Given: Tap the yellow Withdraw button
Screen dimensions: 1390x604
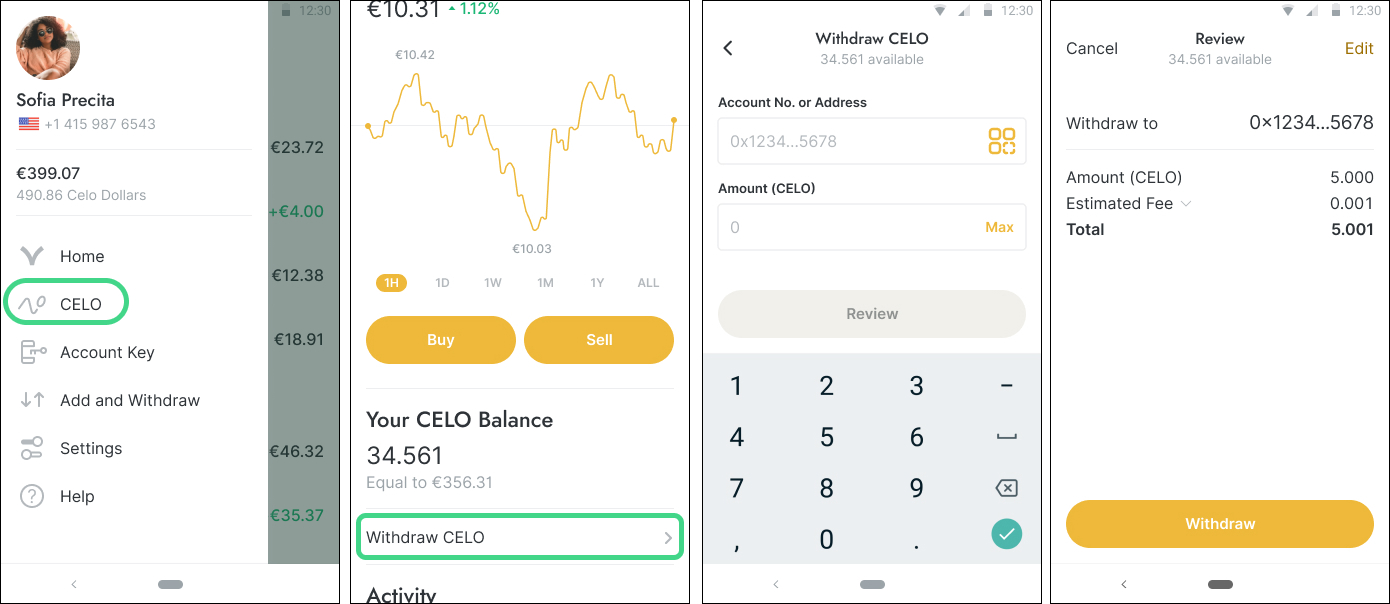Looking at the screenshot, I should click(1220, 524).
